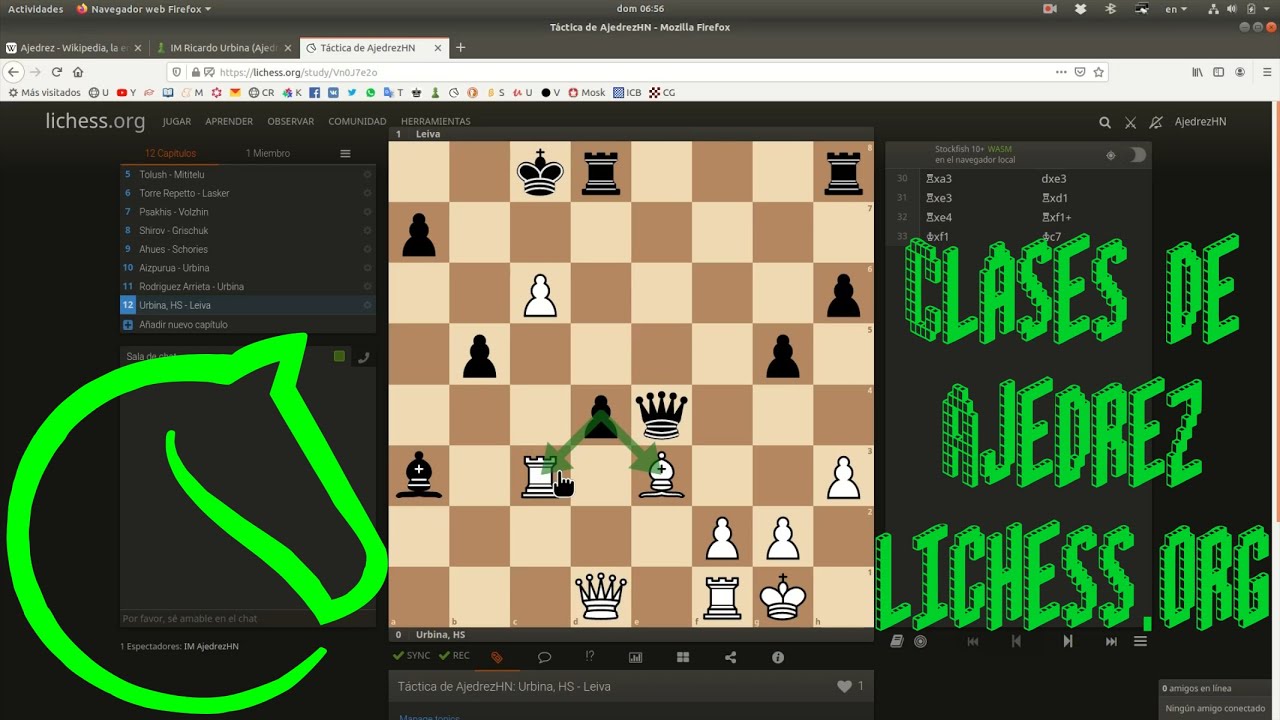1280x720 pixels.
Task: Reload the current page
Action: click(x=57, y=72)
